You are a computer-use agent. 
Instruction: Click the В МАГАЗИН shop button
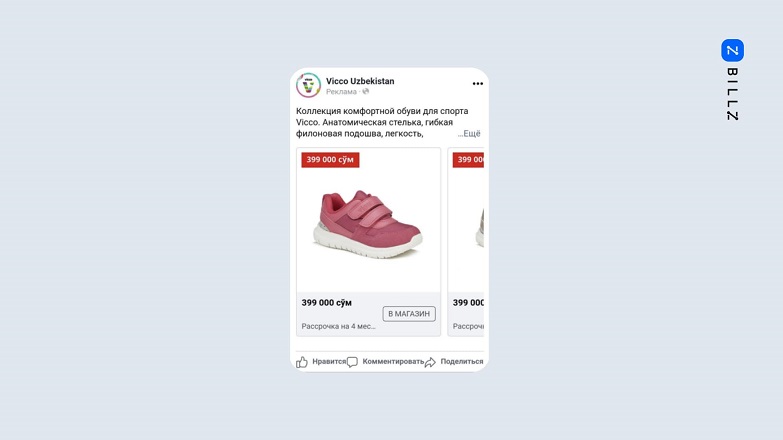point(409,314)
